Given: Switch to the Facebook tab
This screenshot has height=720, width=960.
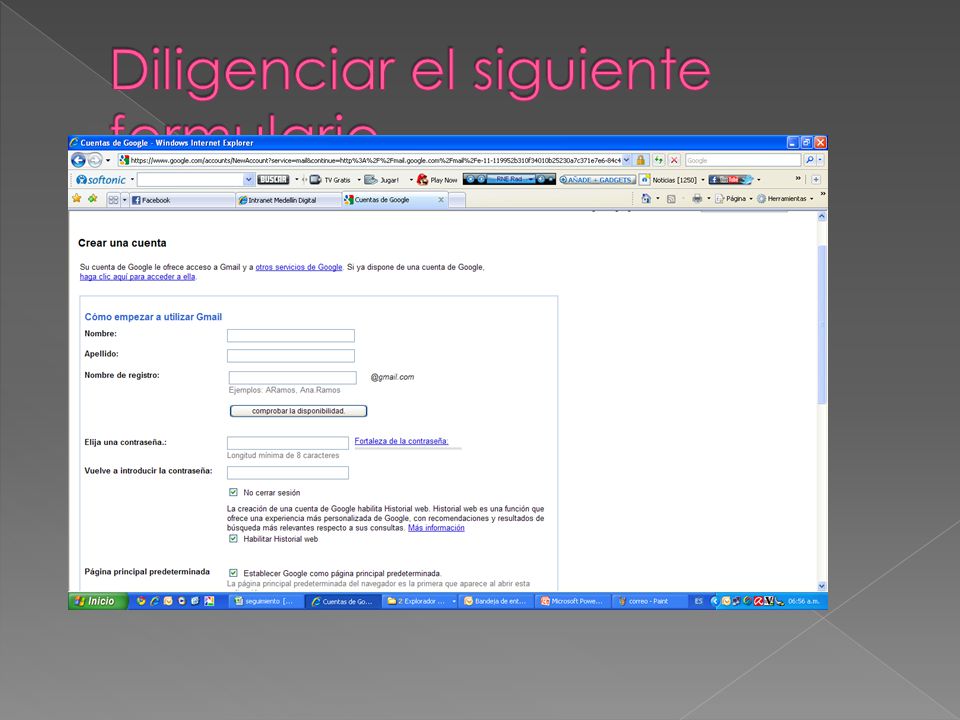Looking at the screenshot, I should point(182,200).
